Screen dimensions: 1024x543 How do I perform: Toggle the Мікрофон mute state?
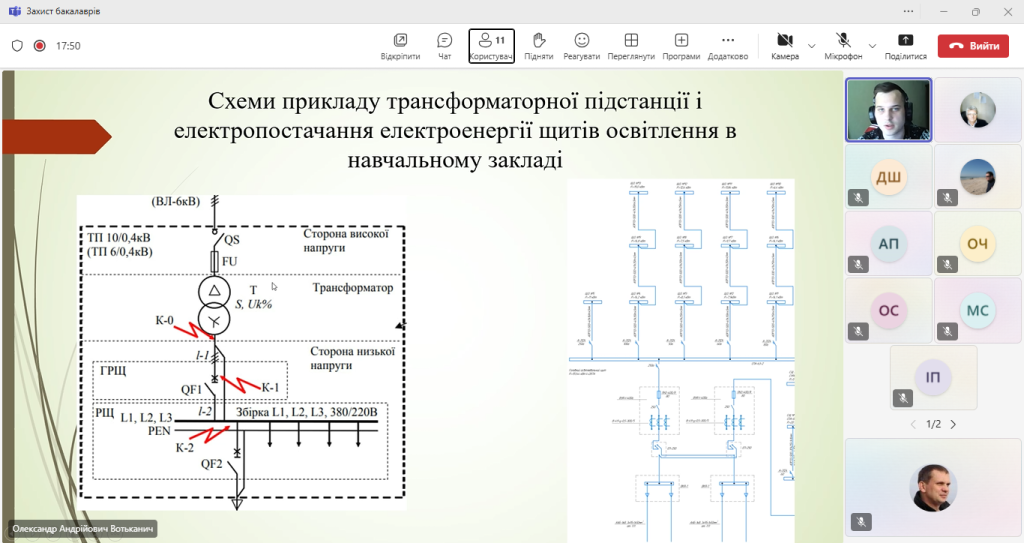click(843, 45)
